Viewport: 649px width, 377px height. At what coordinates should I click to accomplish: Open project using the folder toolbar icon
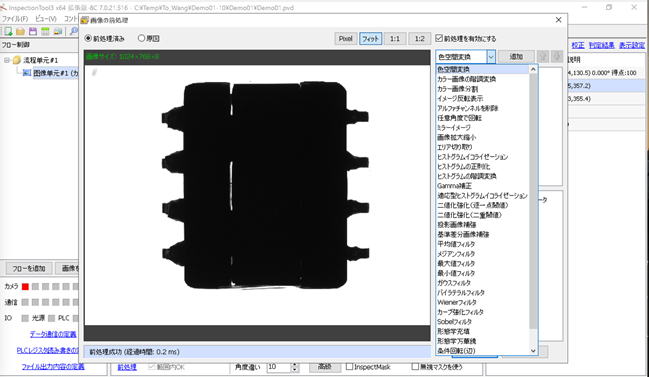20,31
